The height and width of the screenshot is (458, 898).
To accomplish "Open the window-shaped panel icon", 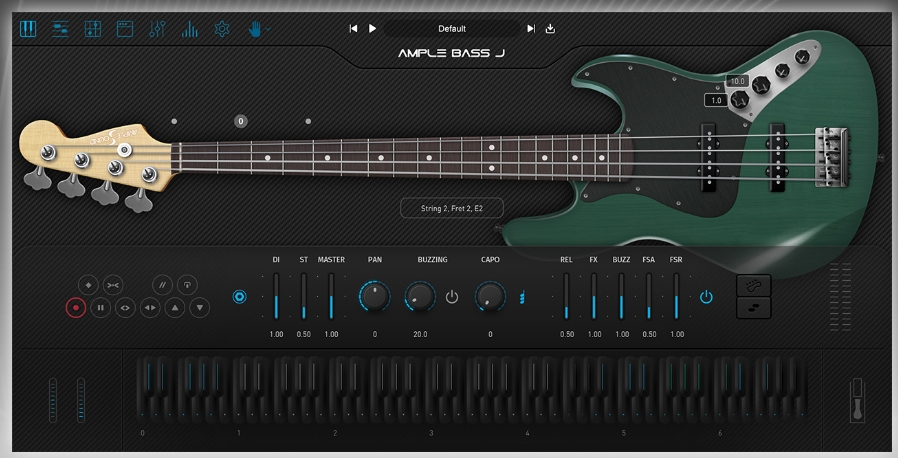I will tap(125, 29).
